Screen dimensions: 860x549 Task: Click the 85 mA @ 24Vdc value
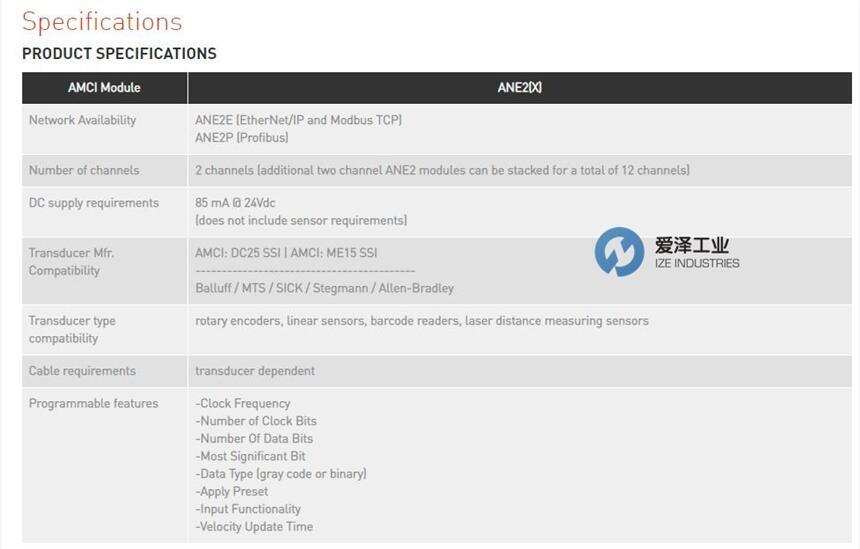coord(235,203)
